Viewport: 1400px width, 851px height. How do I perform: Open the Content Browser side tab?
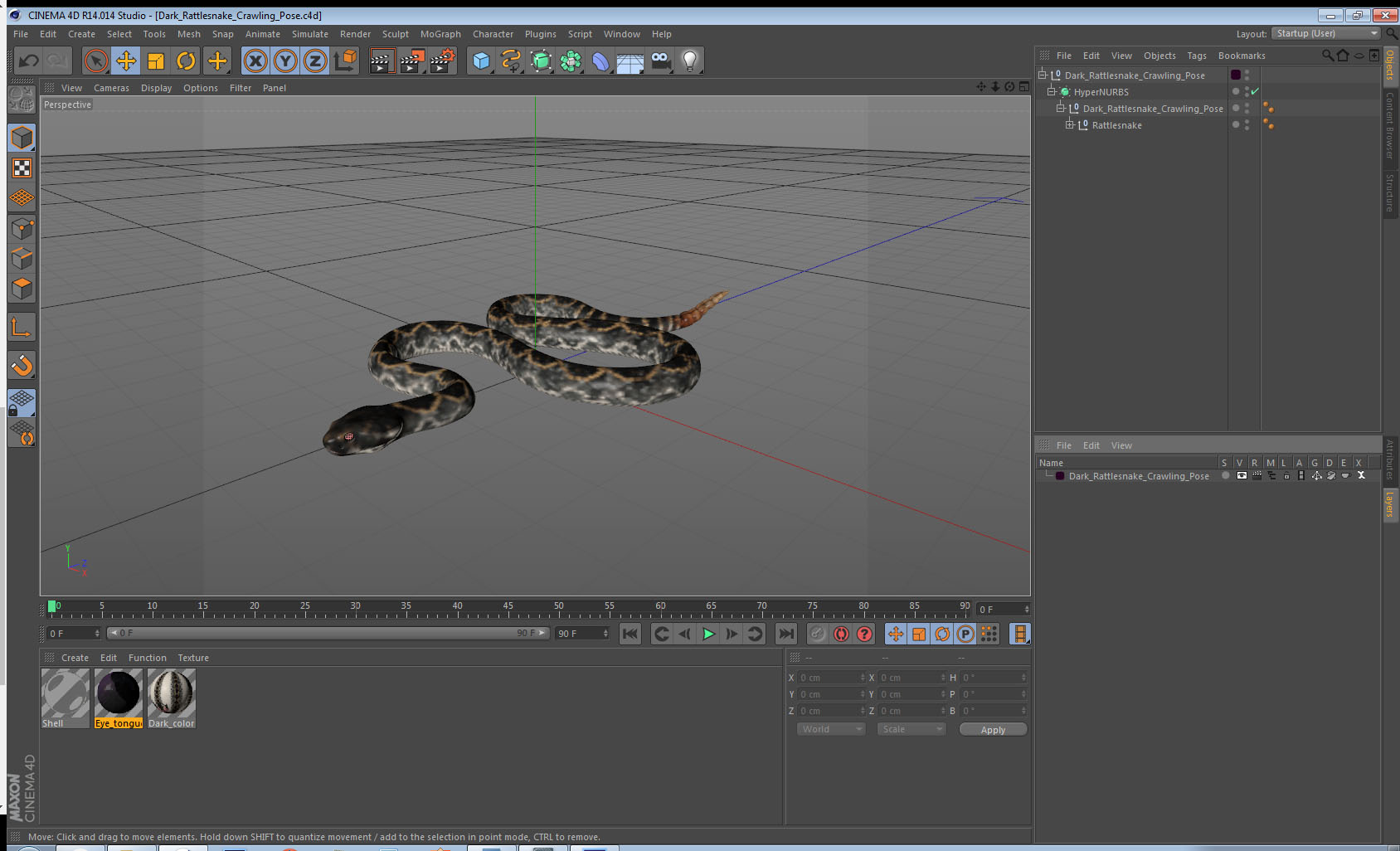point(1390,124)
